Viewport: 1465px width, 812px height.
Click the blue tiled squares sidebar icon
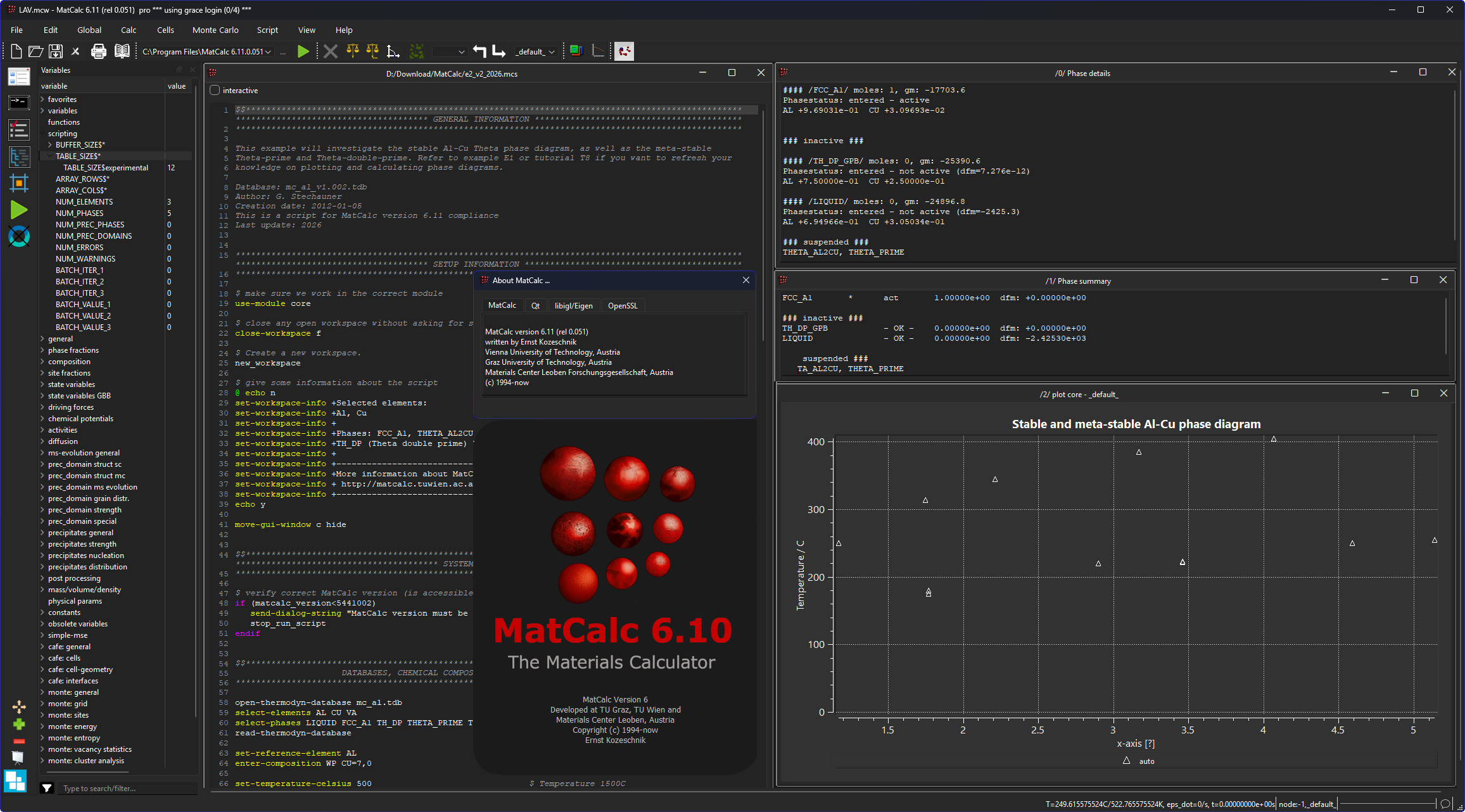coord(15,781)
